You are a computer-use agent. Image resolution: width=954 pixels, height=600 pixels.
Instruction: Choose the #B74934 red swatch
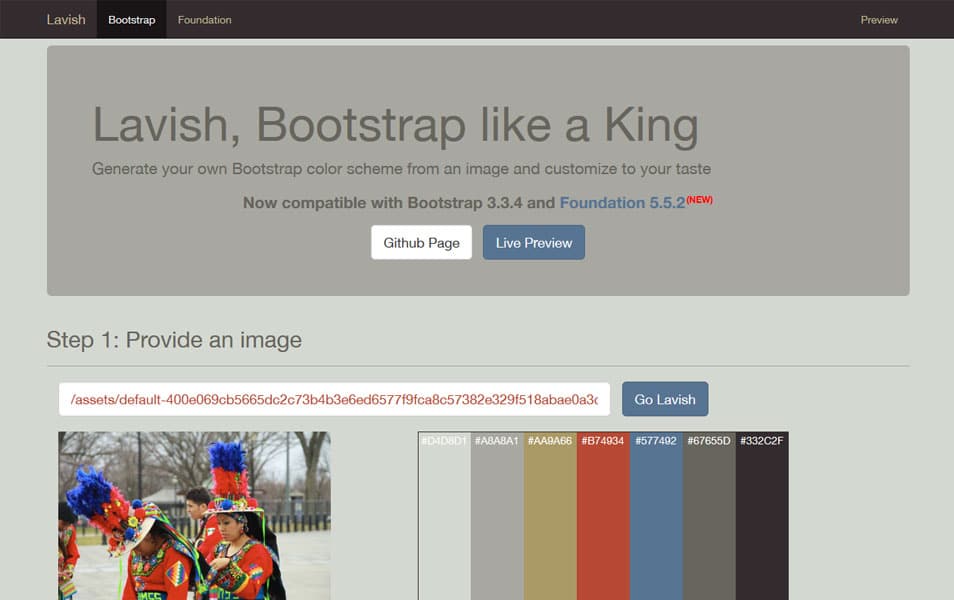coord(603,520)
